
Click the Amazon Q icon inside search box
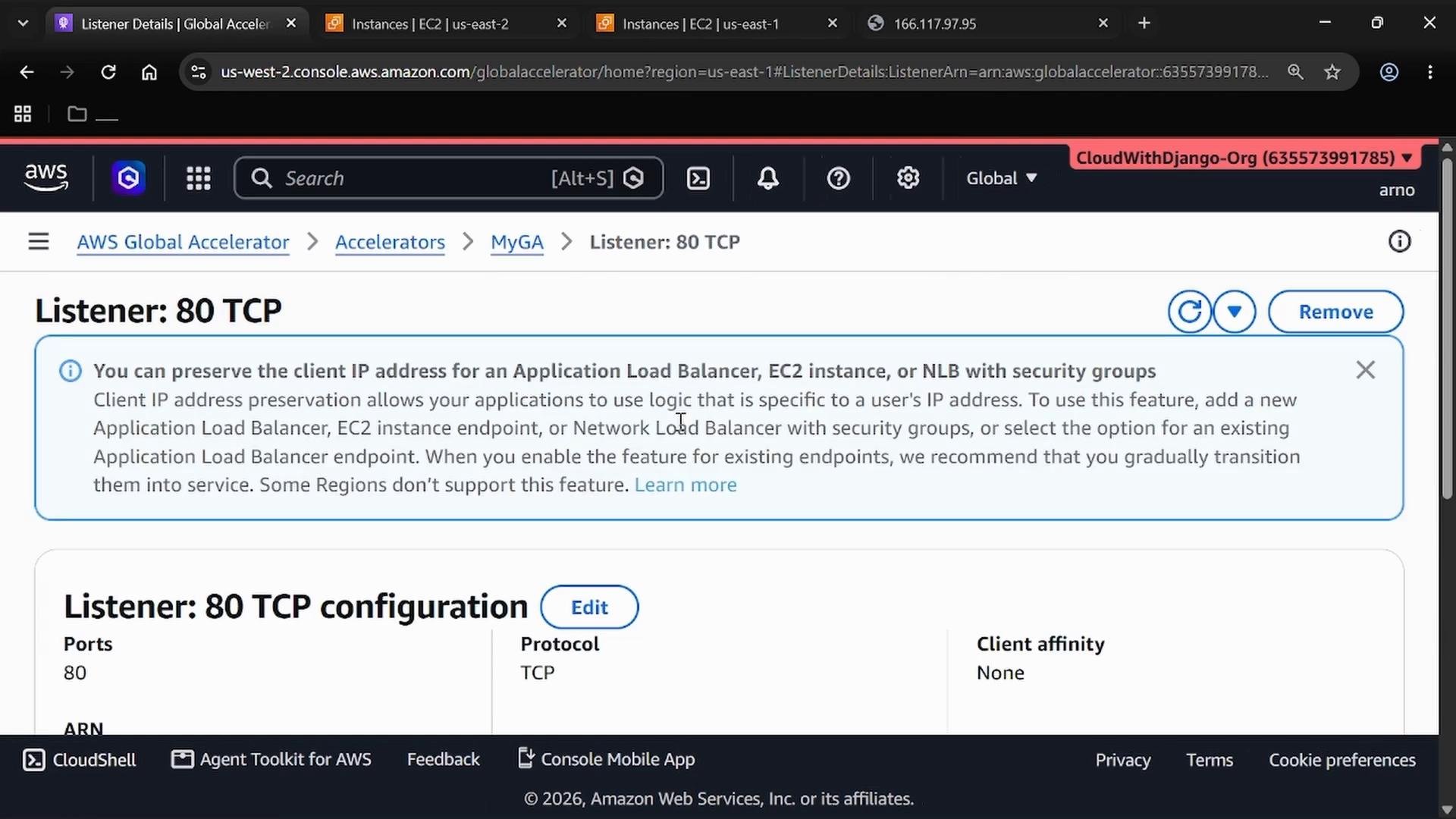(634, 178)
